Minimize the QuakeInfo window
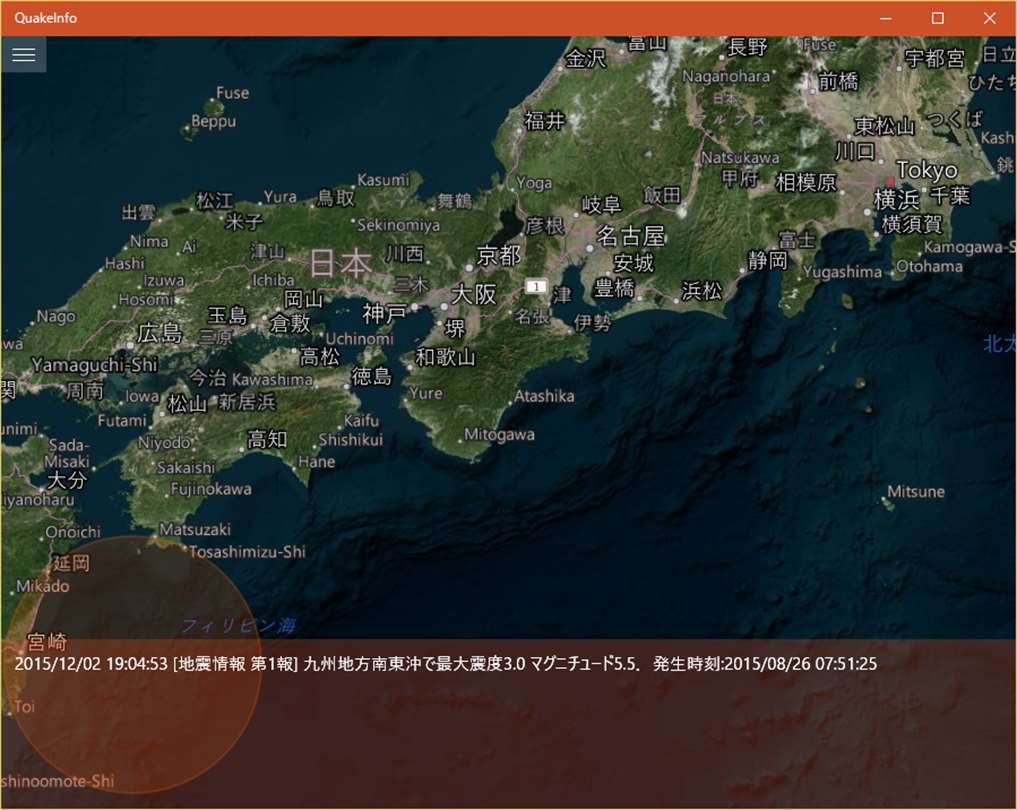 886,18
